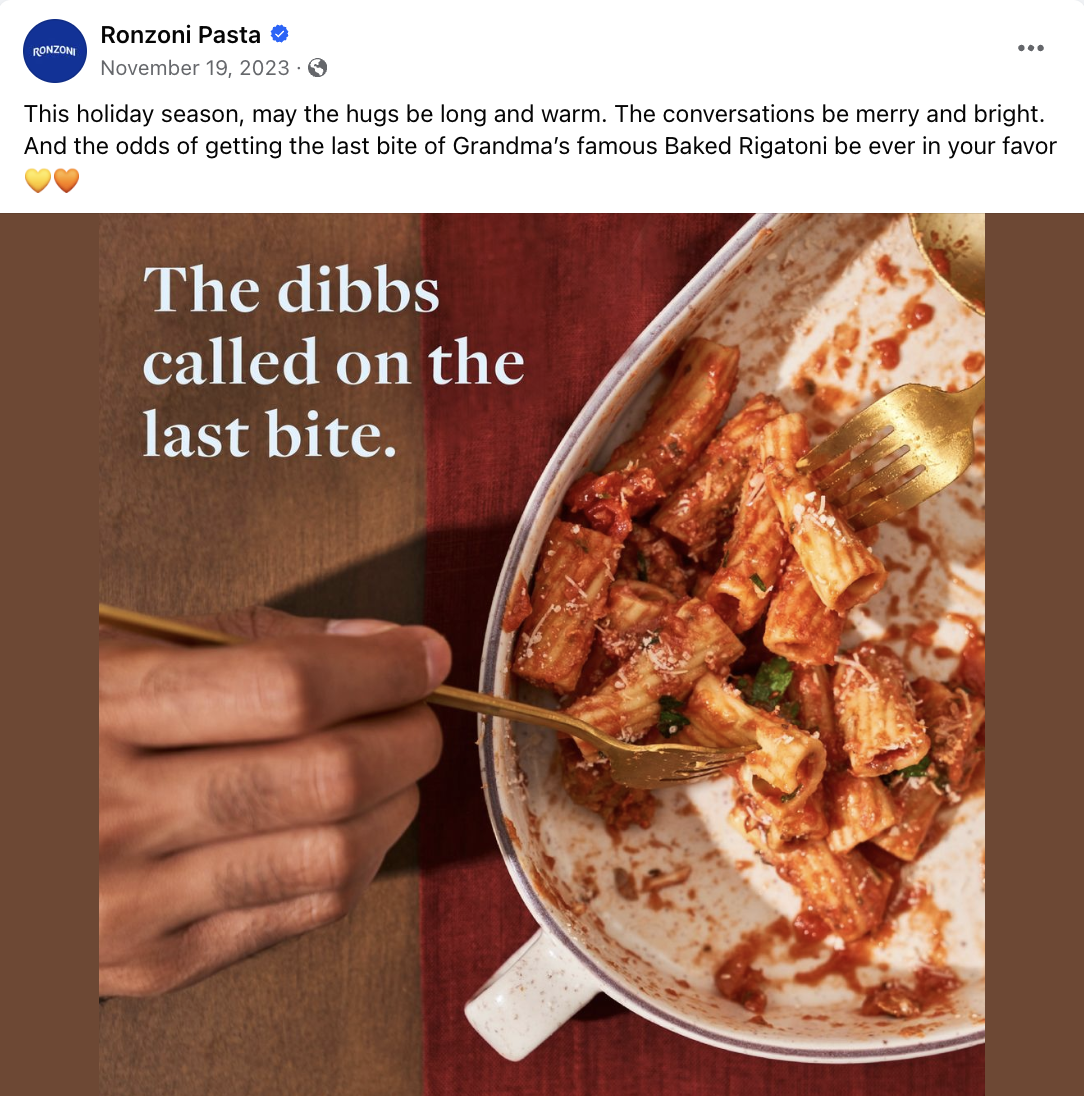Image resolution: width=1084 pixels, height=1096 pixels.
Task: Click the orange heart emoji
Action: point(66,180)
